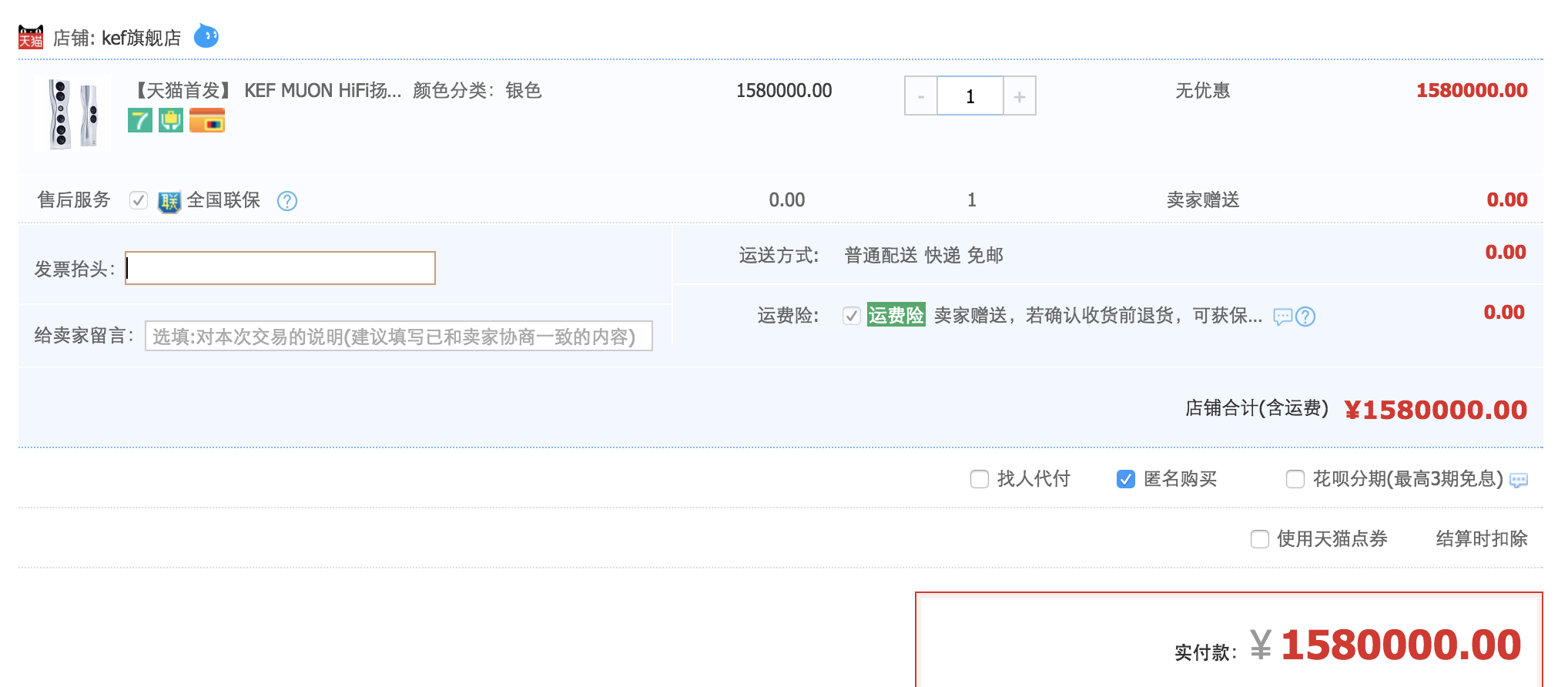Open the 运费险 question mark help icon
1568x687 pixels.
click(1305, 317)
